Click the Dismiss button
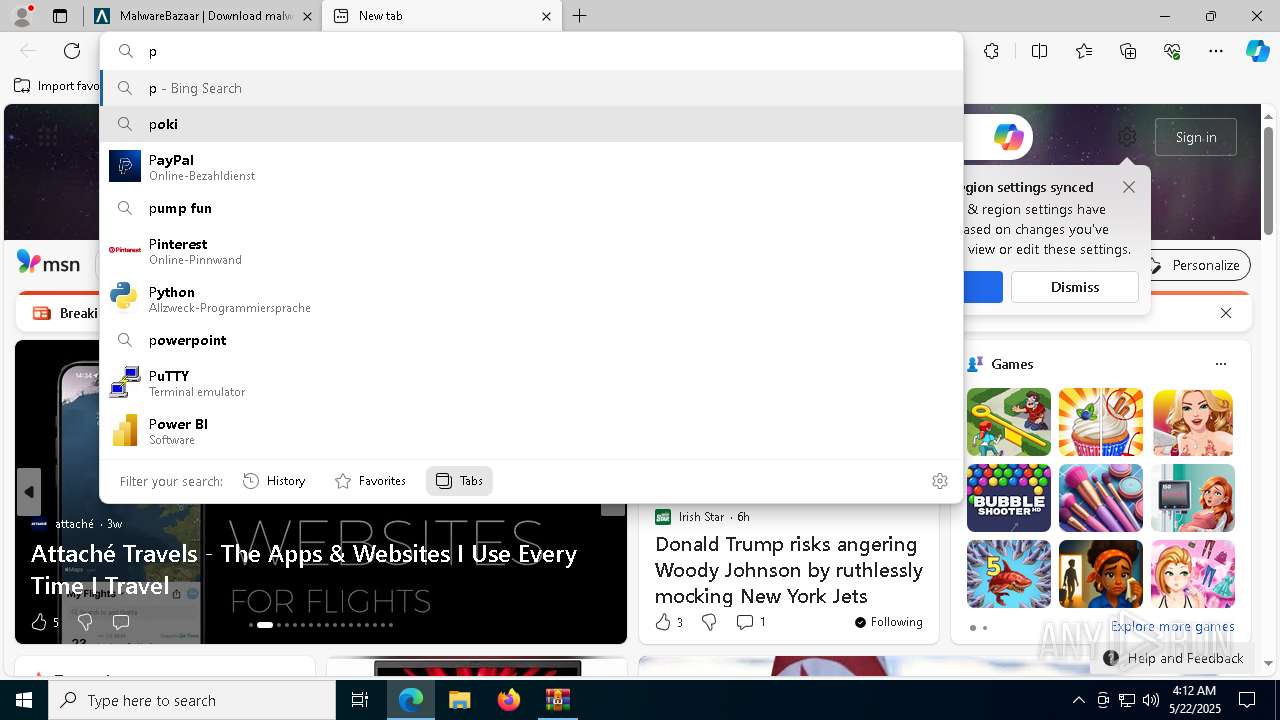 1075,287
